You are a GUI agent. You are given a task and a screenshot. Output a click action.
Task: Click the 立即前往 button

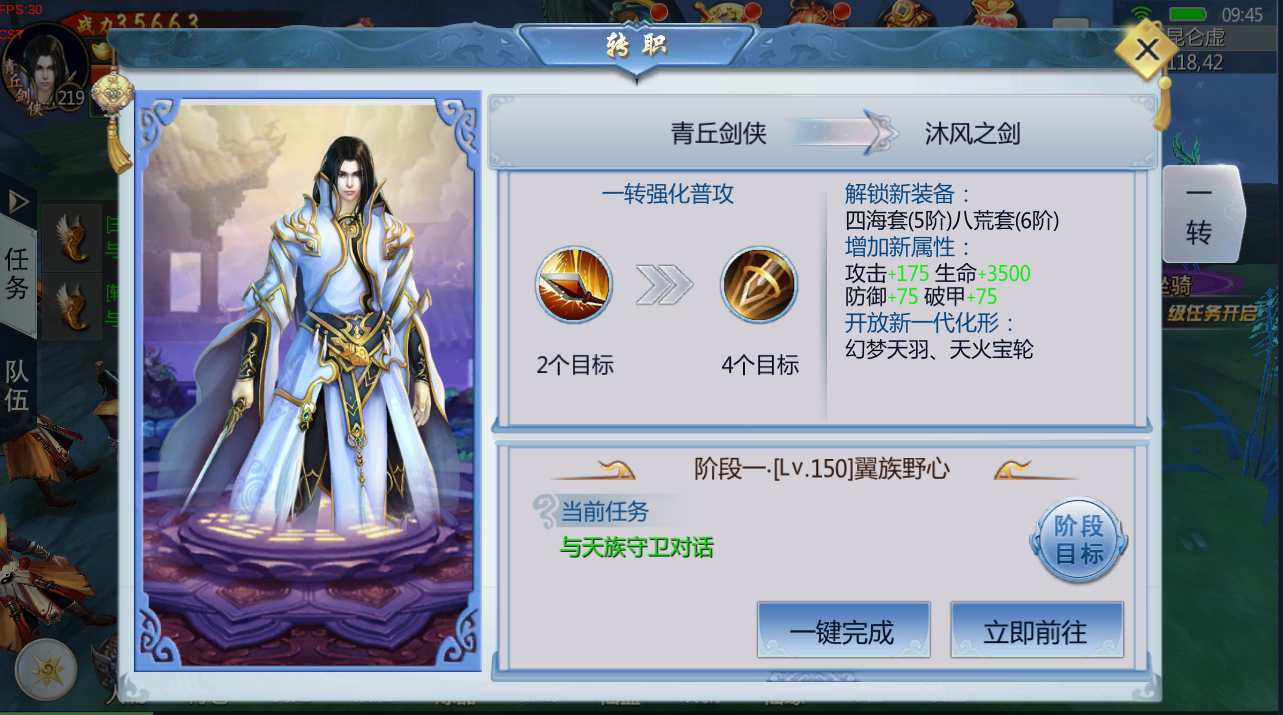pos(1036,630)
